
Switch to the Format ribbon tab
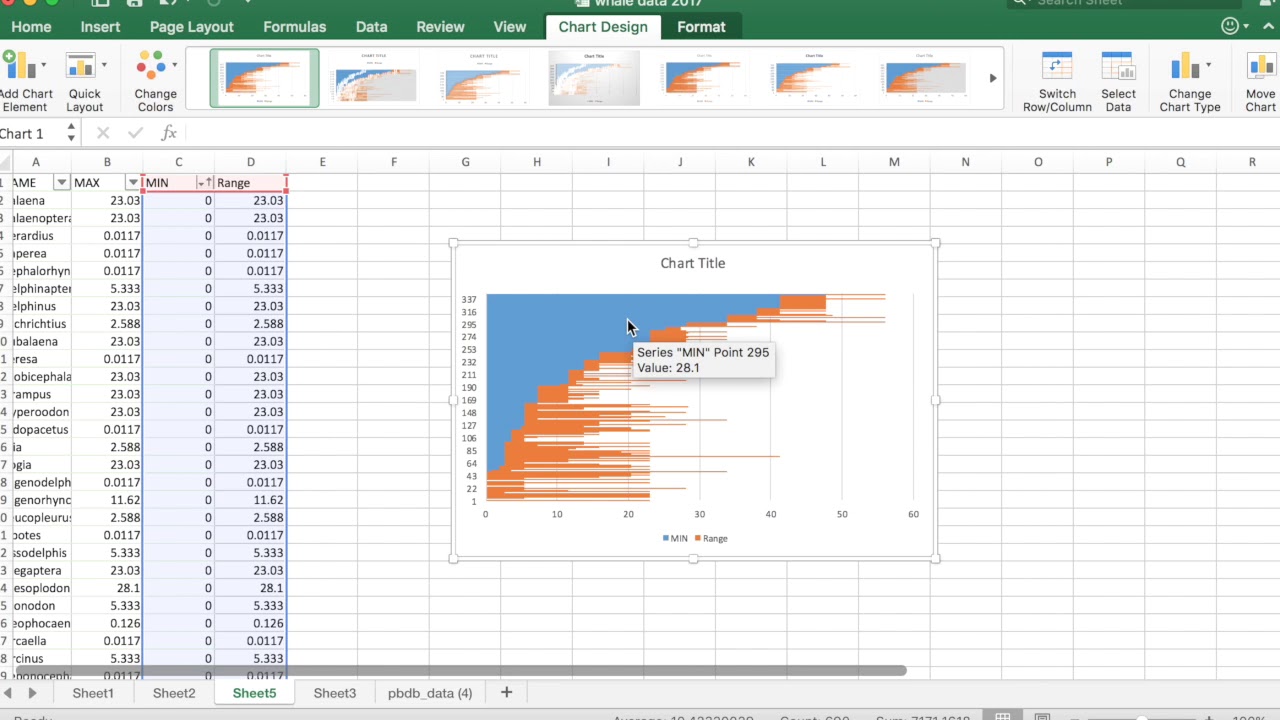[x=701, y=27]
